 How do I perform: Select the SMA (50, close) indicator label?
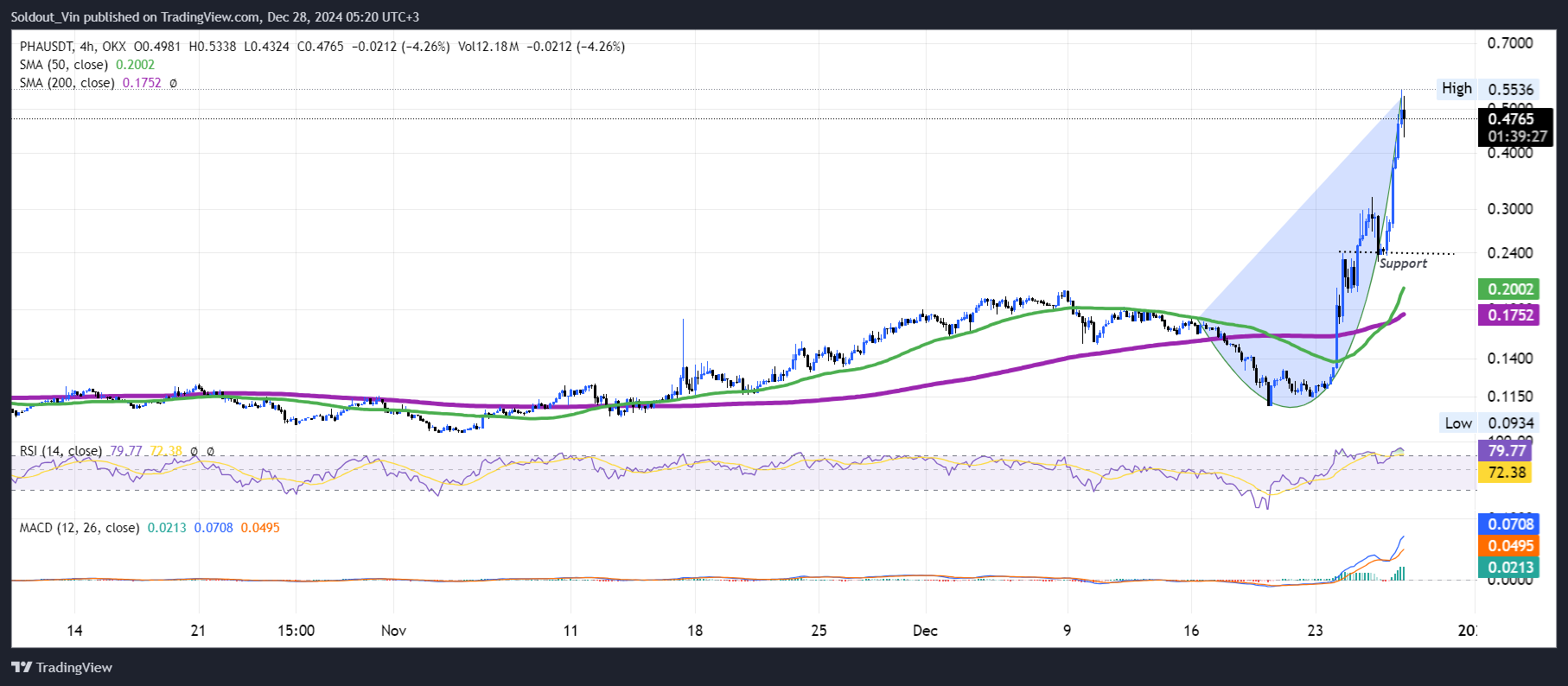[64, 65]
